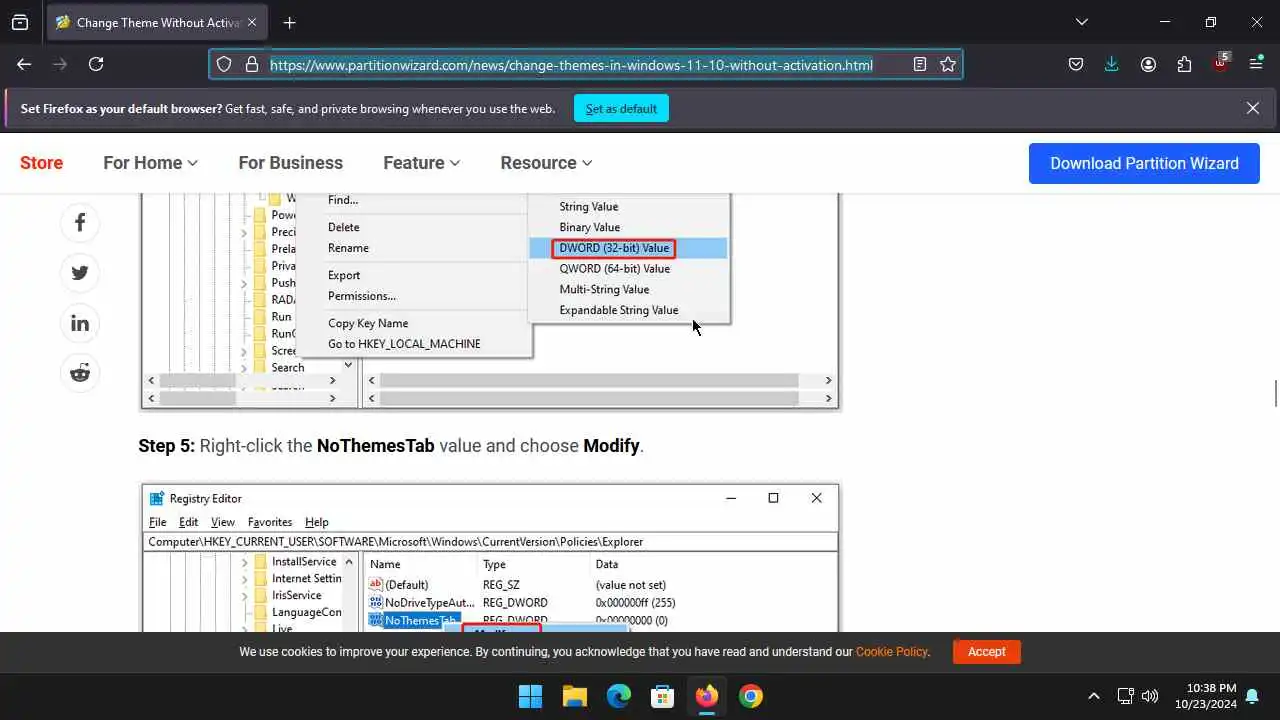Click the Registry Editor Modify screenshot
The height and width of the screenshot is (720, 1280).
490,557
